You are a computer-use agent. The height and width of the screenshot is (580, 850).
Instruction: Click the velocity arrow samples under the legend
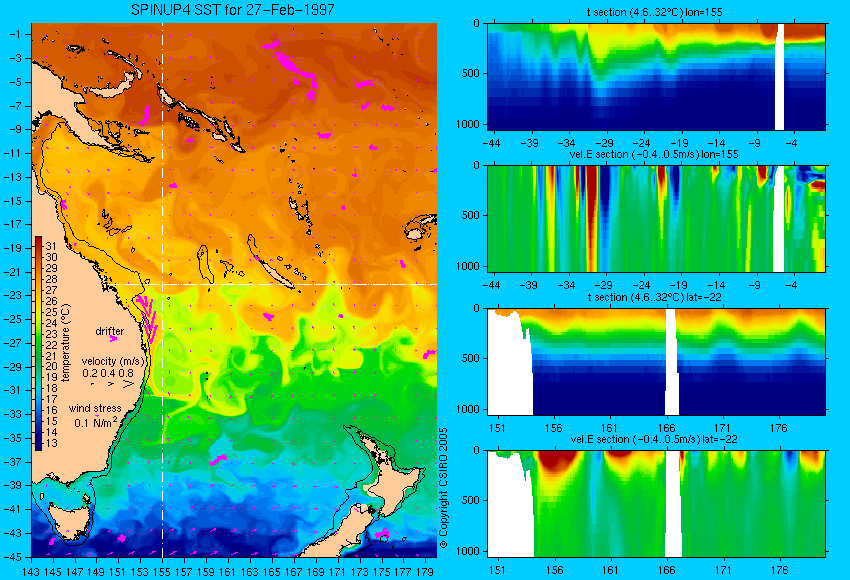(113, 384)
